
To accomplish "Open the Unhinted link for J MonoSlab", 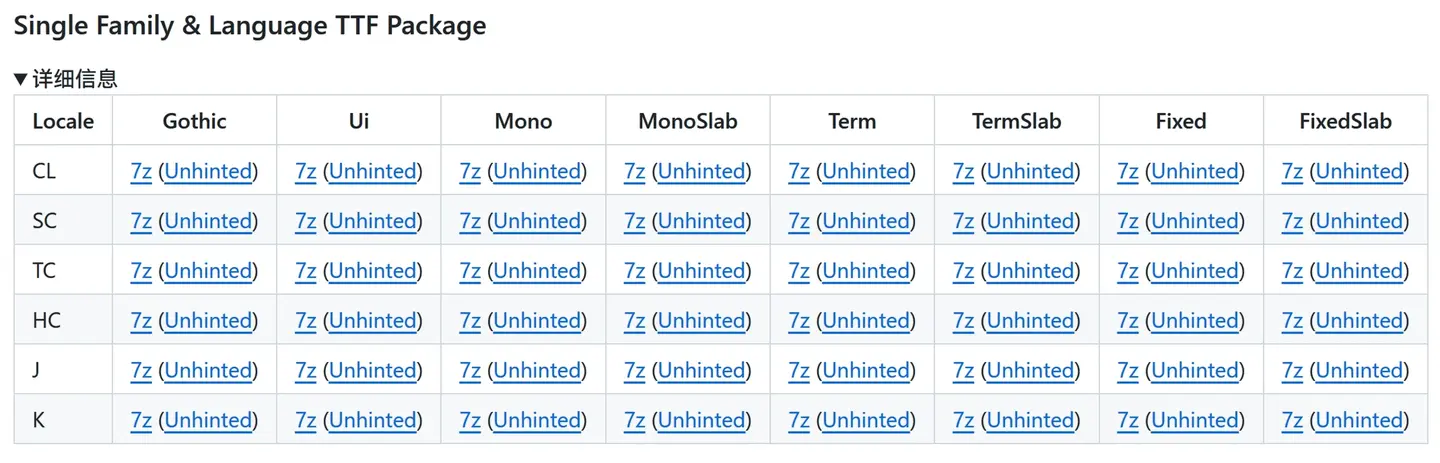I will tap(701, 371).
